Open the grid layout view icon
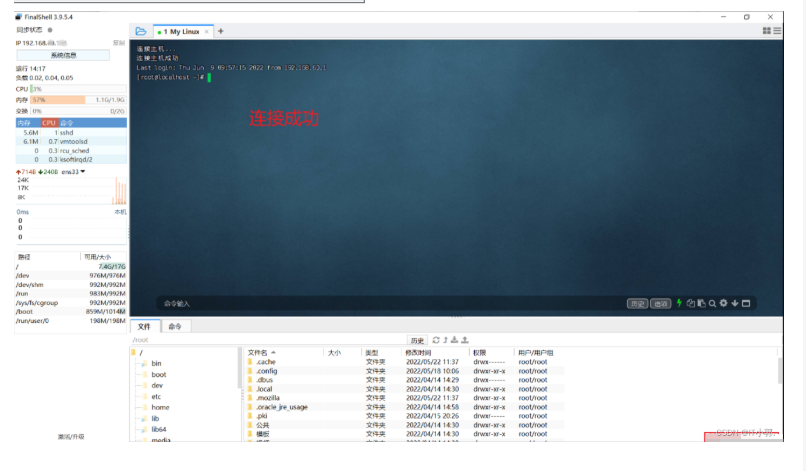 pos(766,31)
